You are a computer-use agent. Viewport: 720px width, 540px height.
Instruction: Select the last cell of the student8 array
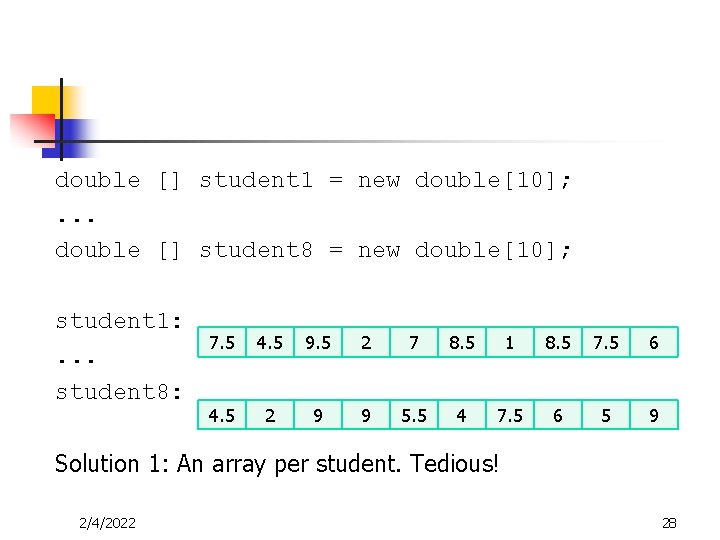[x=653, y=415]
